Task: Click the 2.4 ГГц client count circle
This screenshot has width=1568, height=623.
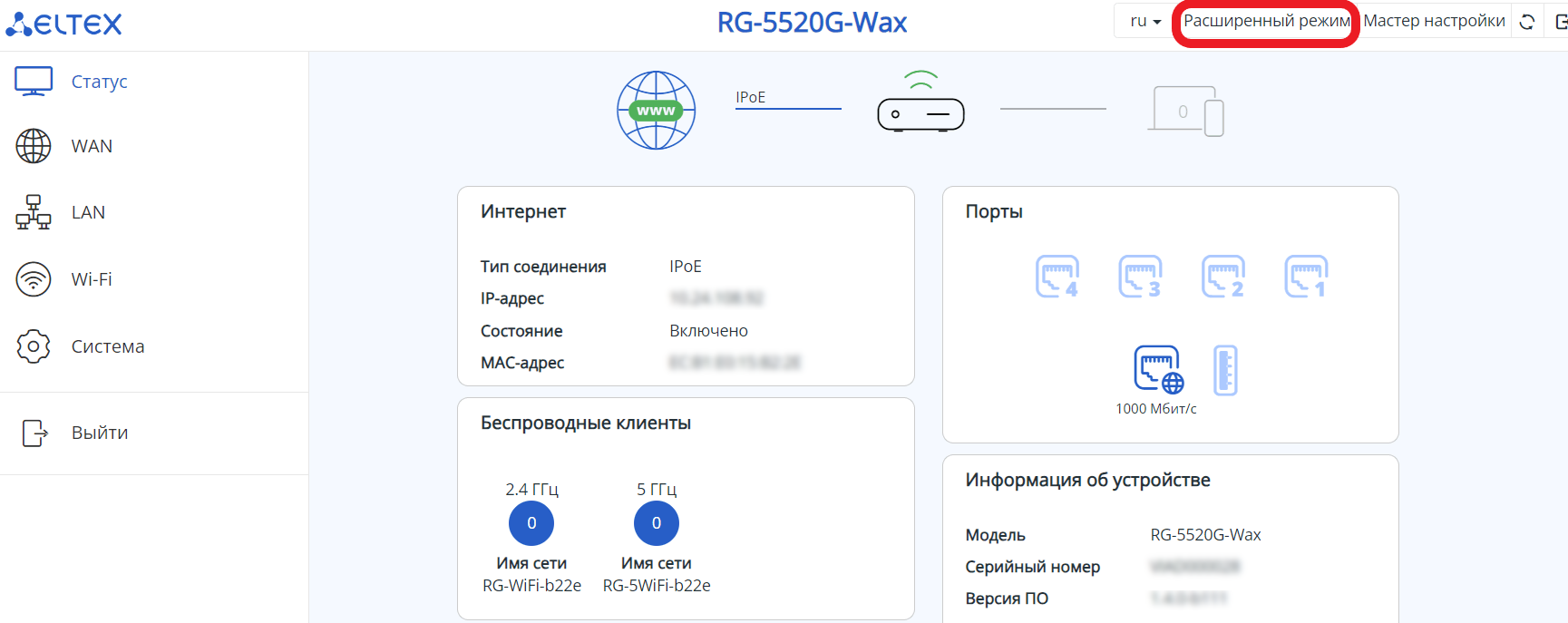Action: 531,523
